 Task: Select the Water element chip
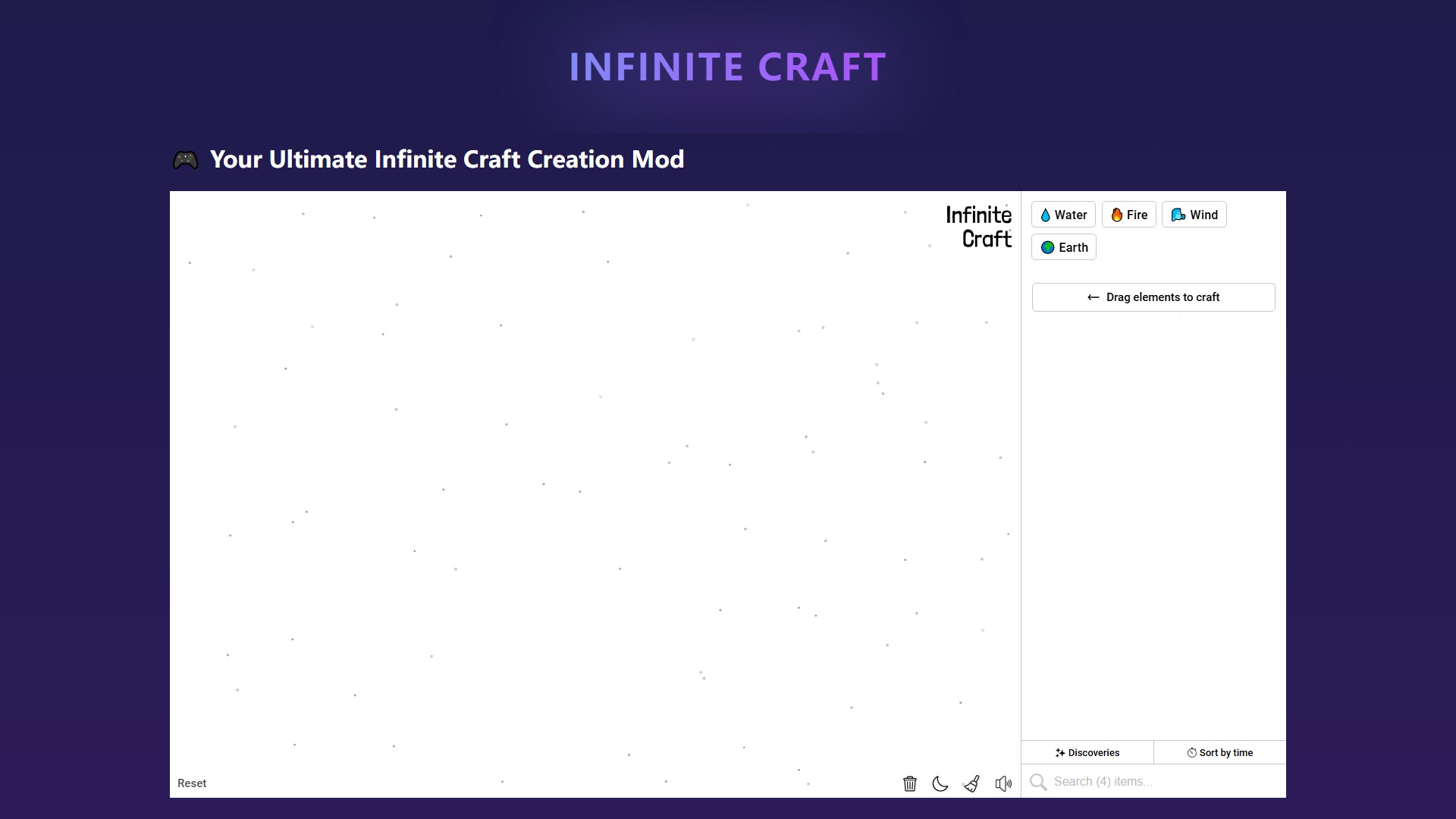(x=1063, y=215)
